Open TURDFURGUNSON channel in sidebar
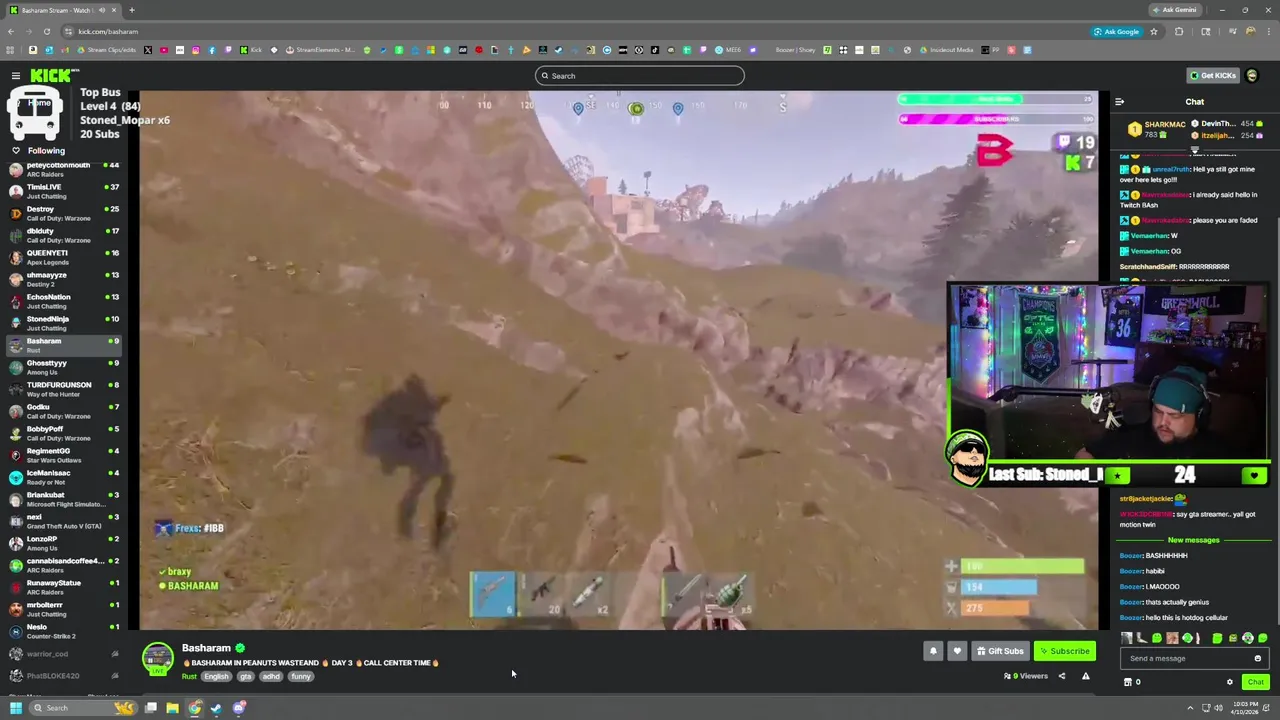This screenshot has width=1280, height=720. pyautogui.click(x=62, y=389)
